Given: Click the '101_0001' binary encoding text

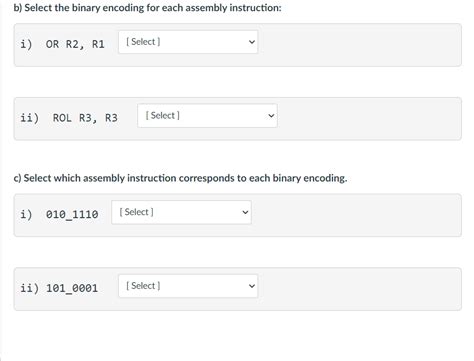Looking at the screenshot, I should pos(72,288).
